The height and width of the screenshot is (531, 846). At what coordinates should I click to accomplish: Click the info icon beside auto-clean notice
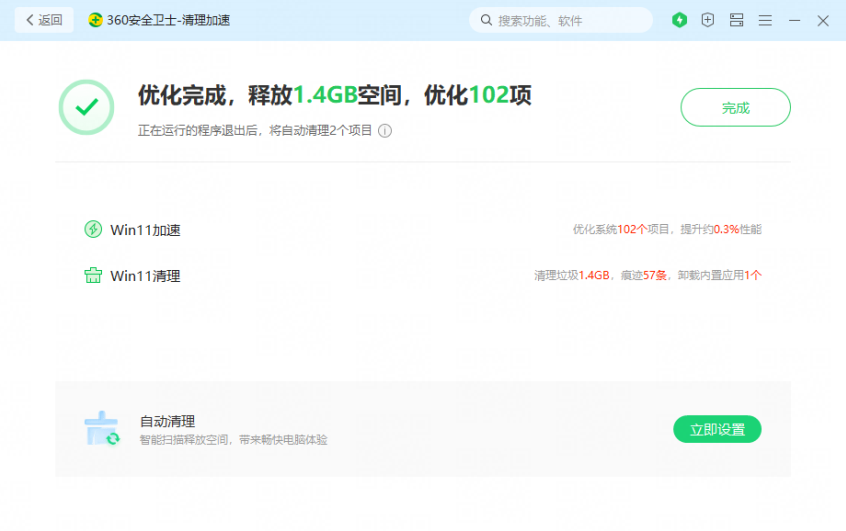pos(385,131)
